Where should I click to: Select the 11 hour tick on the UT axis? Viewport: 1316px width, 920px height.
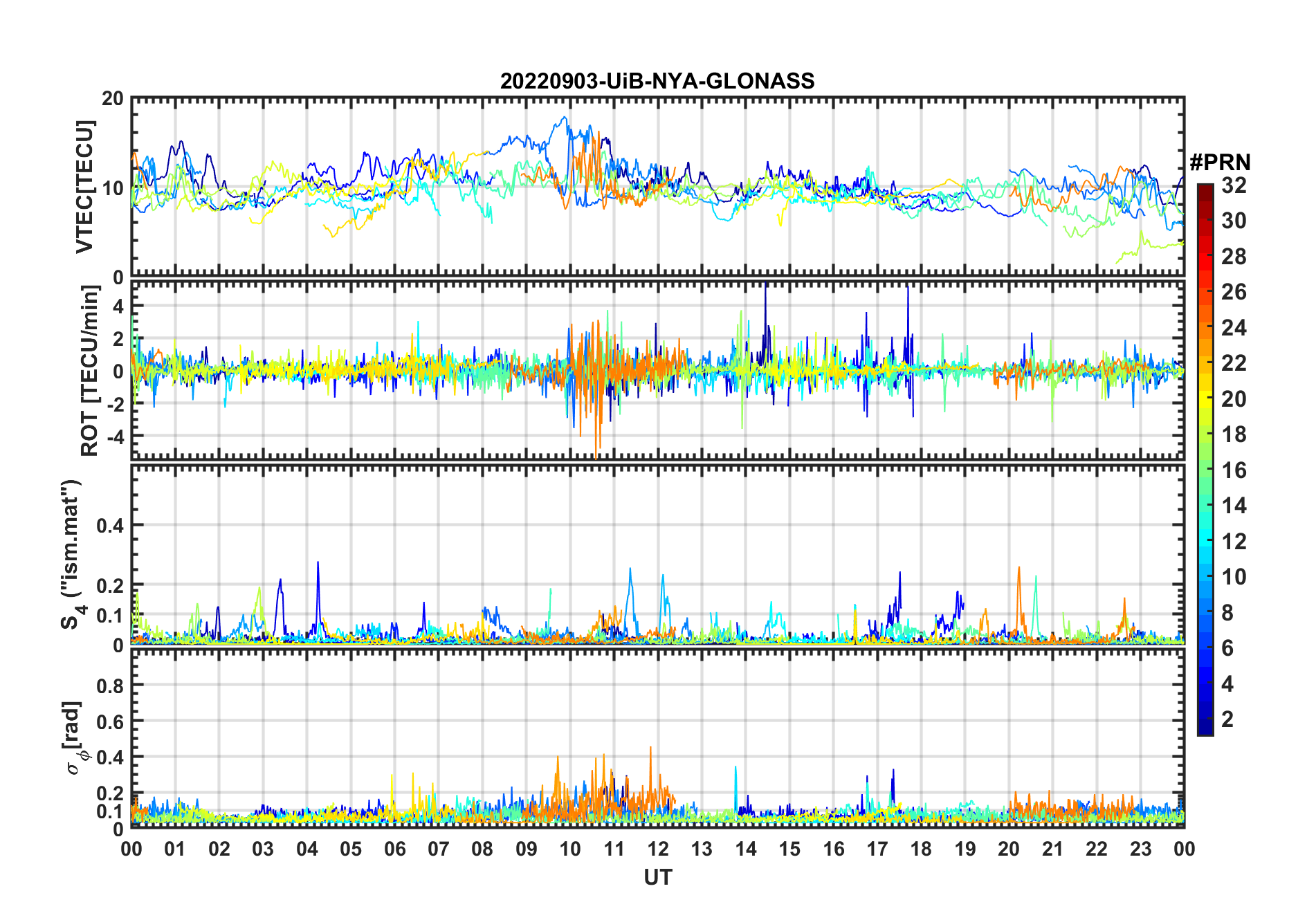tap(614, 849)
